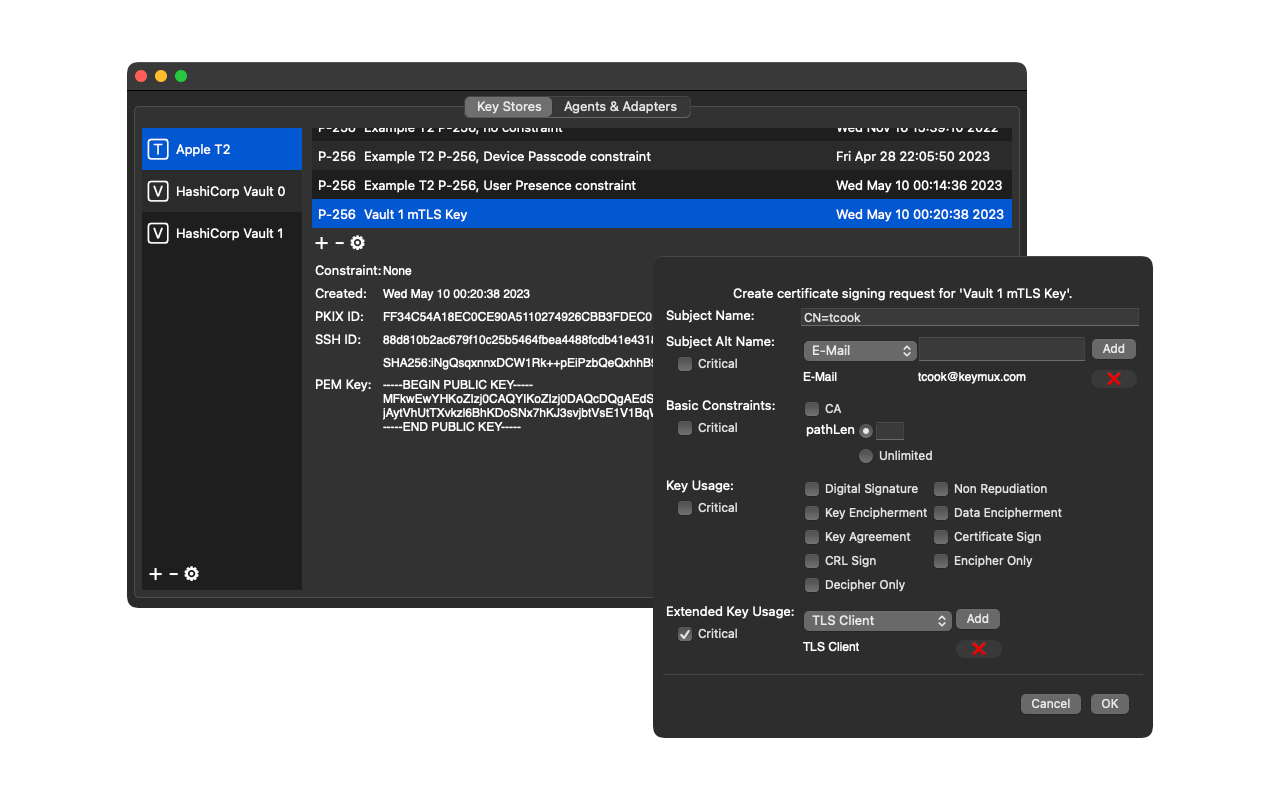Check the Digital Signature key usage

[812, 489]
